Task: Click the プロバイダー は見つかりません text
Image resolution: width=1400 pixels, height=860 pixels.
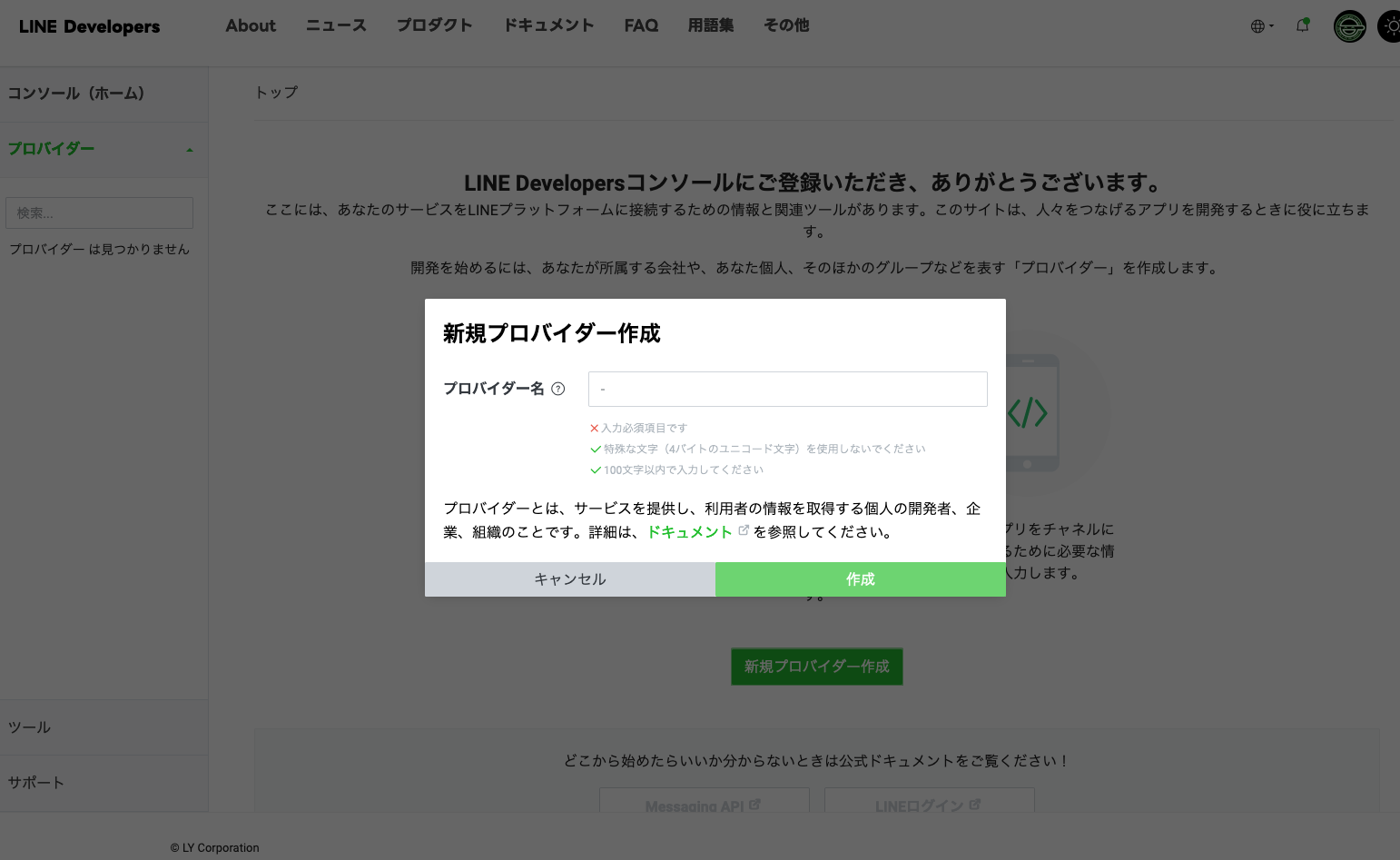Action: [99, 249]
